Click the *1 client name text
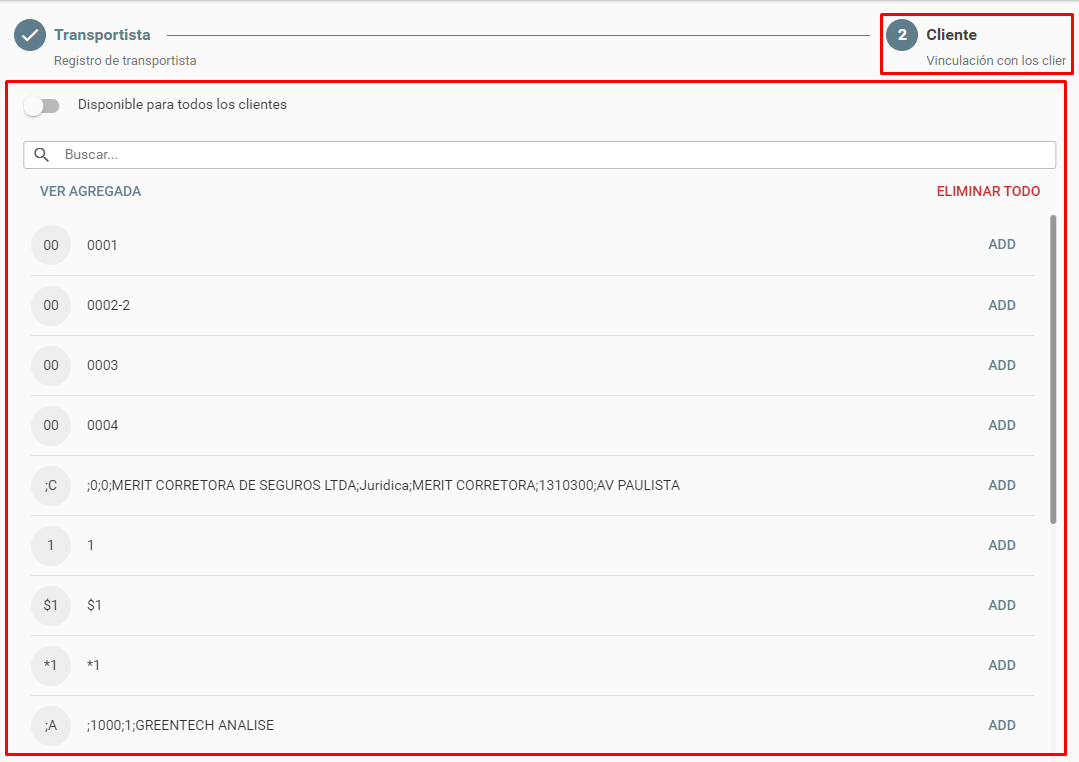Image resolution: width=1079 pixels, height=762 pixels. pyautogui.click(x=93, y=665)
